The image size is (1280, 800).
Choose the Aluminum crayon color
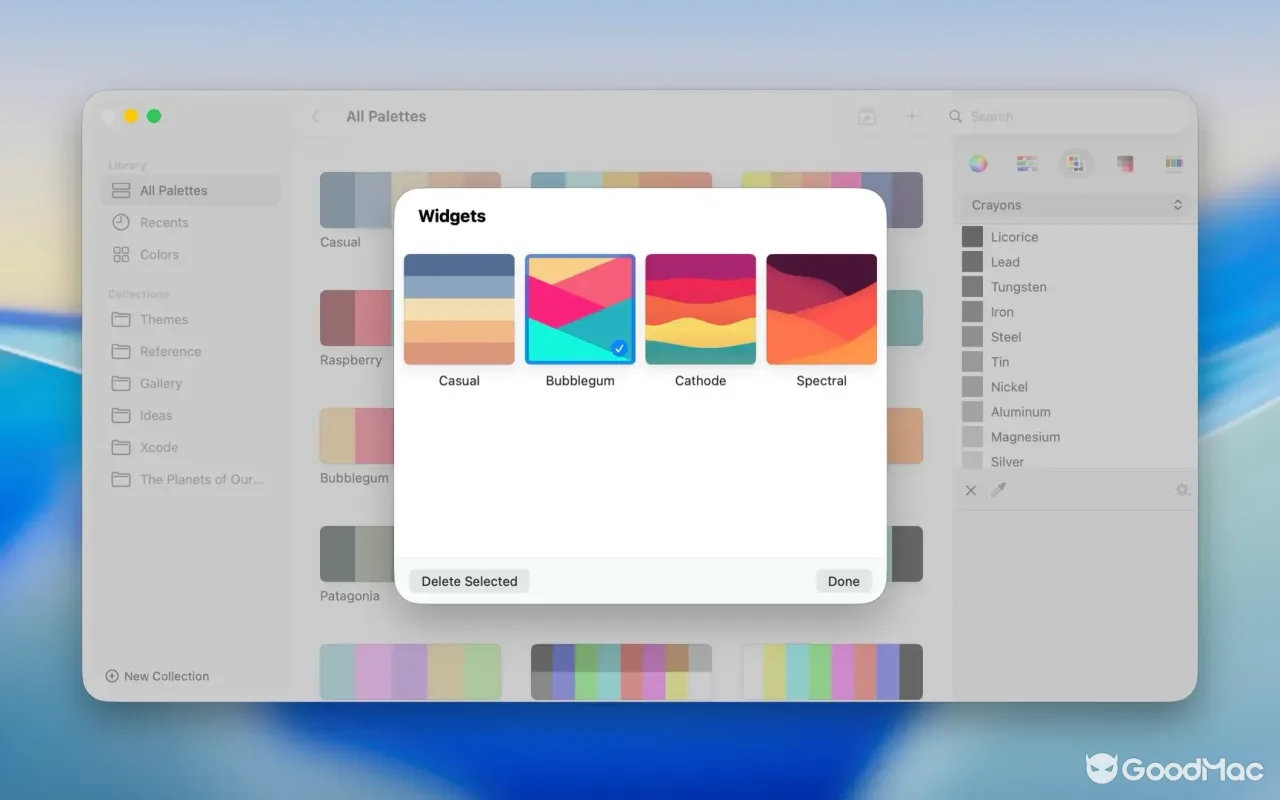coord(1076,412)
